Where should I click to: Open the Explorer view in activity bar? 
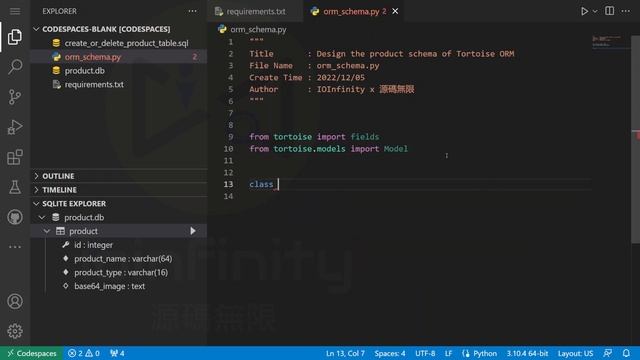tap(15, 37)
